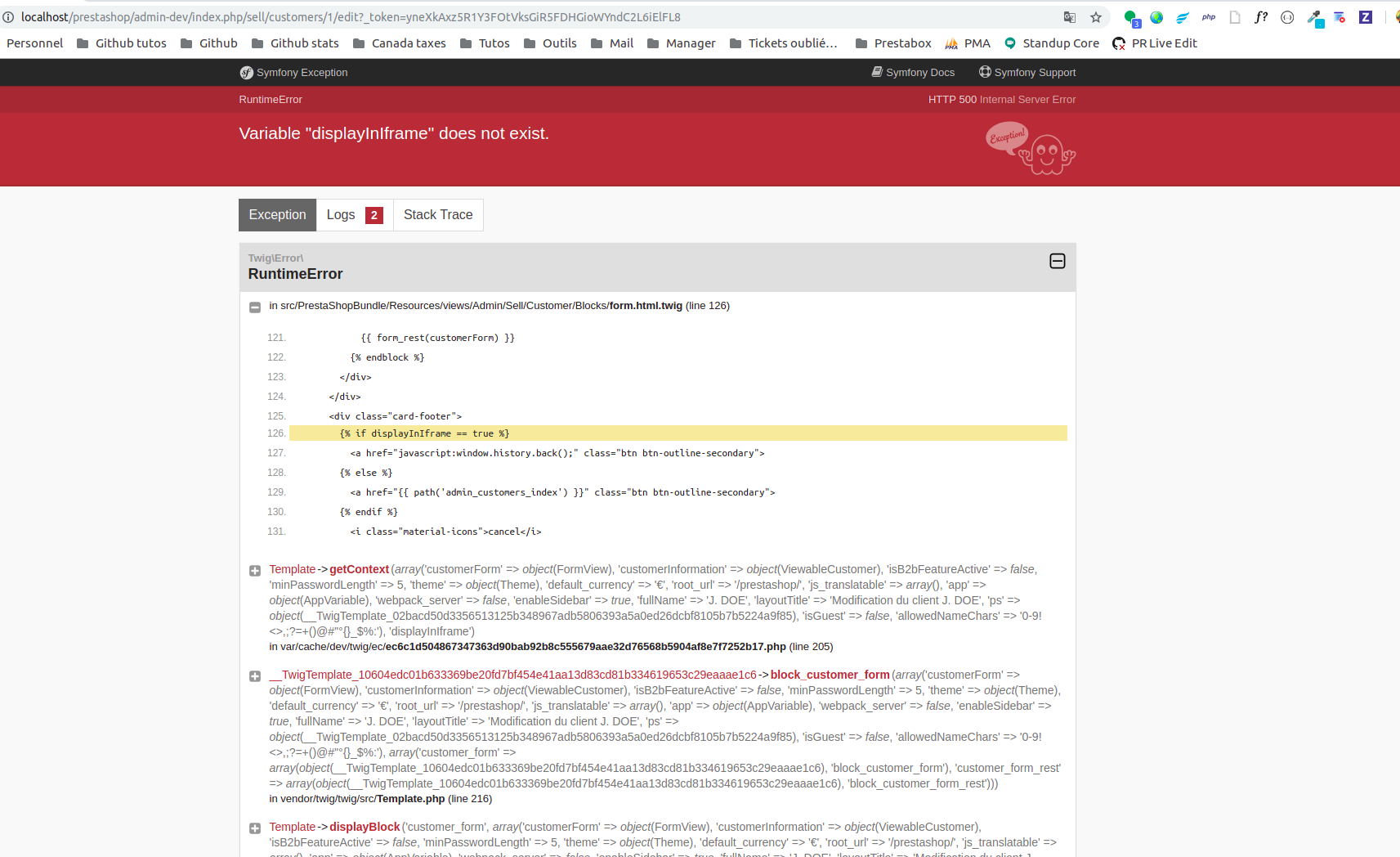Image resolution: width=1400 pixels, height=857 pixels.
Task: Open the Personnel bookmark
Action: pos(34,43)
